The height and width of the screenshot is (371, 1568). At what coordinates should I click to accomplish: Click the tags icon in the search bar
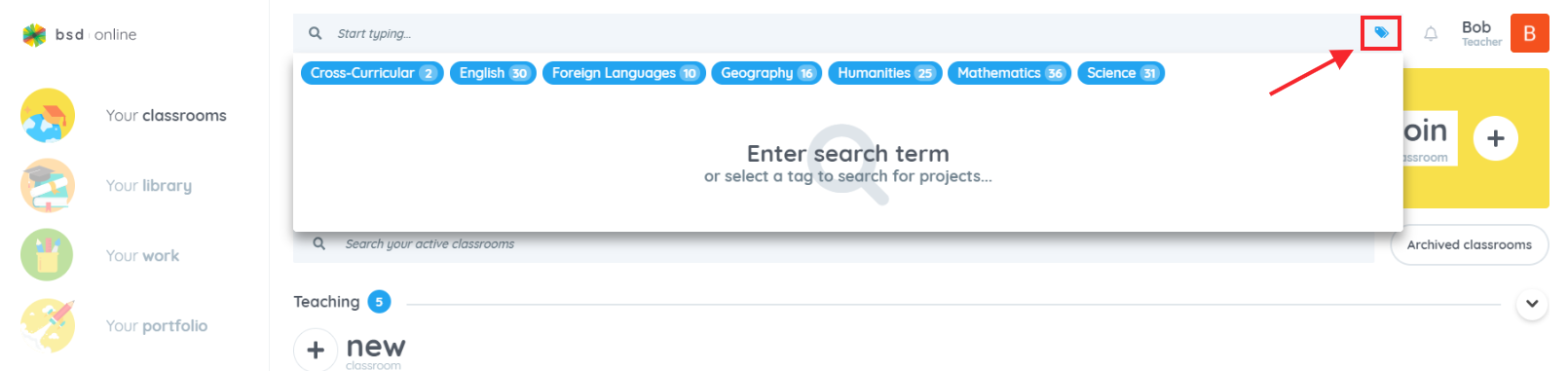click(1381, 33)
